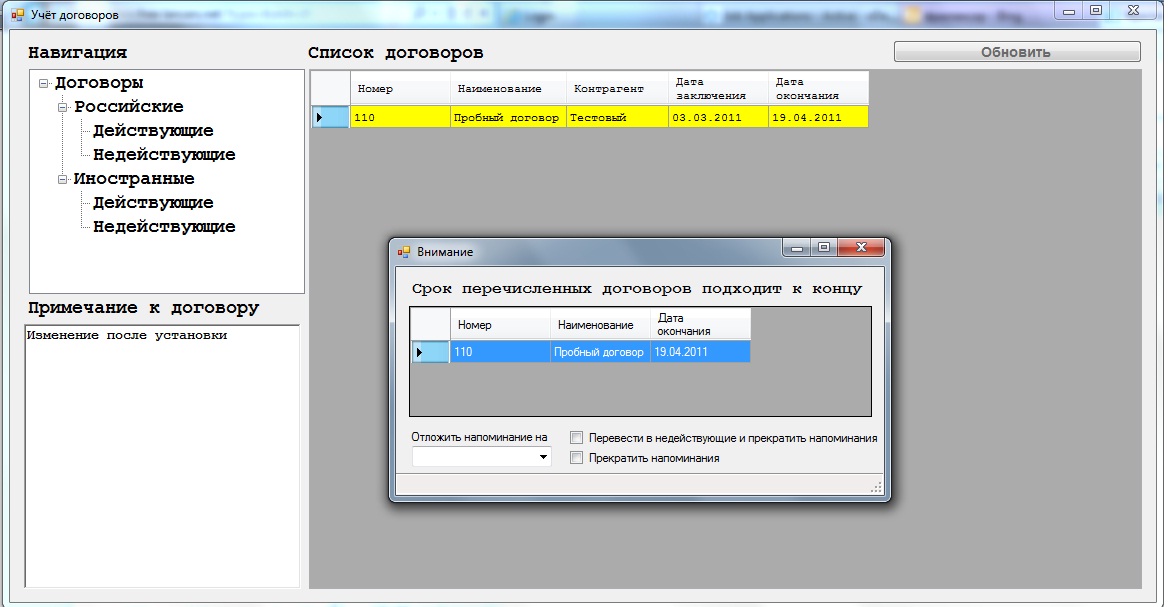Enable Перевести в недействующие и прекратить напоминания
Screen dimensions: 1170x607
(x=576, y=437)
